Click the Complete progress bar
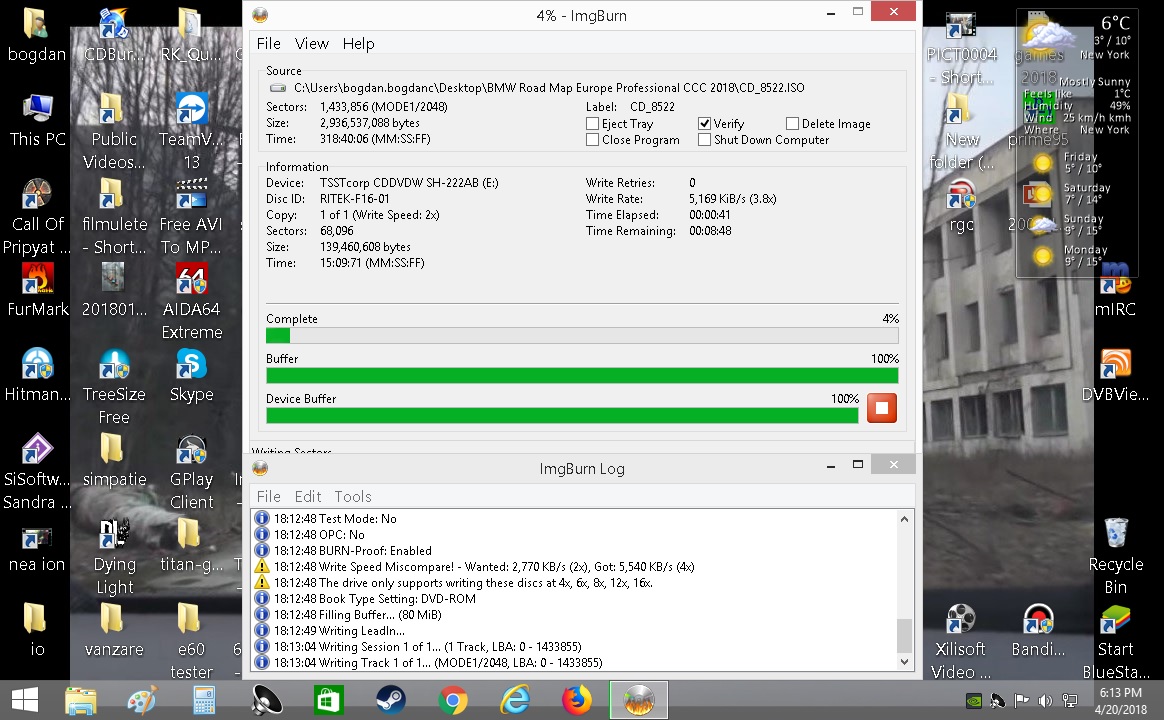This screenshot has width=1164, height=720. coord(582,336)
